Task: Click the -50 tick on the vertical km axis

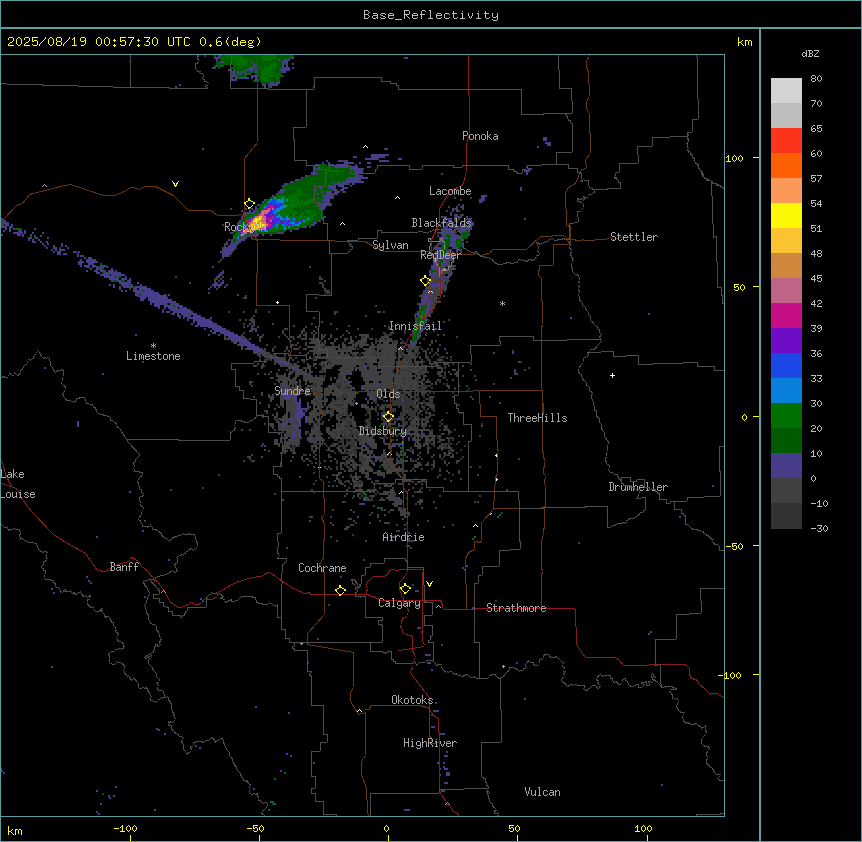Action: 734,546
